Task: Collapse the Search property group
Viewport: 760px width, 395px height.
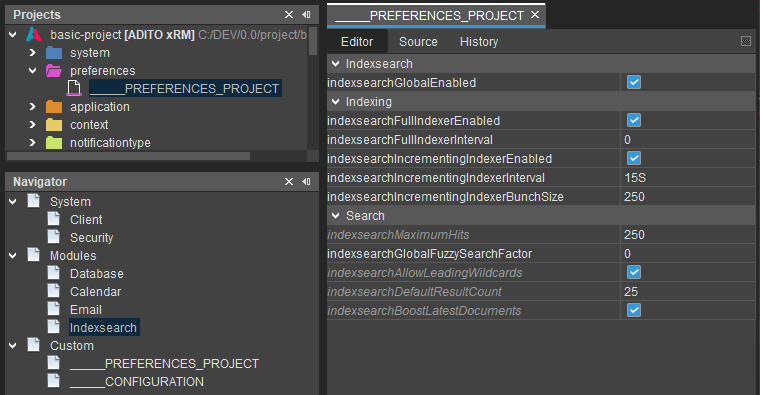Action: pyautogui.click(x=335, y=216)
